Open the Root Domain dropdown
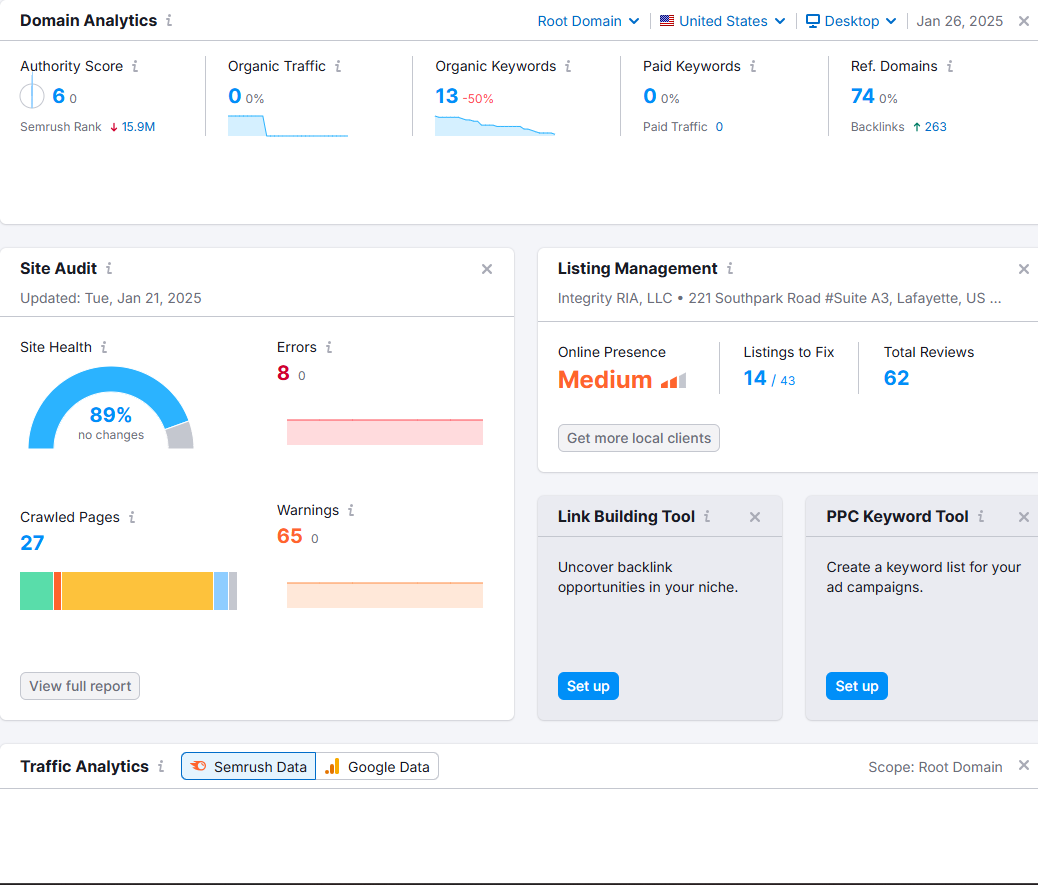The width and height of the screenshot is (1038, 885). (x=588, y=21)
